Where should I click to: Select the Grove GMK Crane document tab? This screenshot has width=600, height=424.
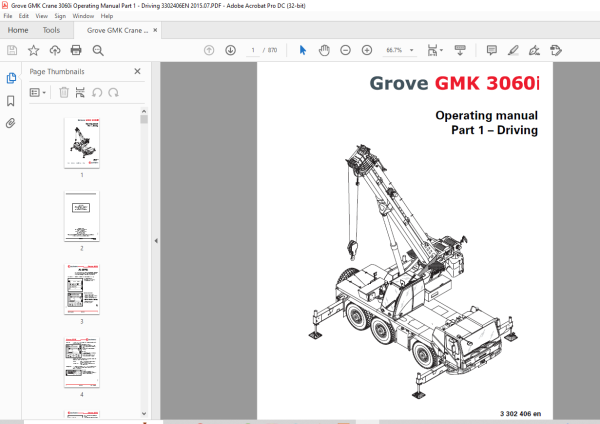pos(117,30)
